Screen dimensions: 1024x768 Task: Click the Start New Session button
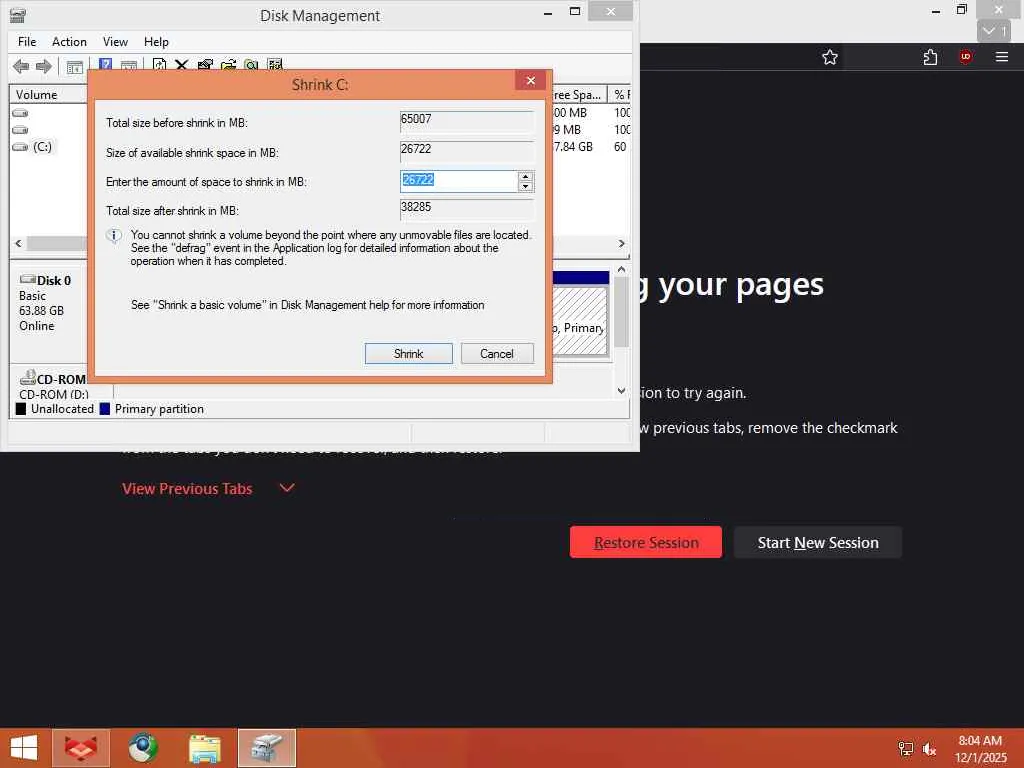point(818,542)
